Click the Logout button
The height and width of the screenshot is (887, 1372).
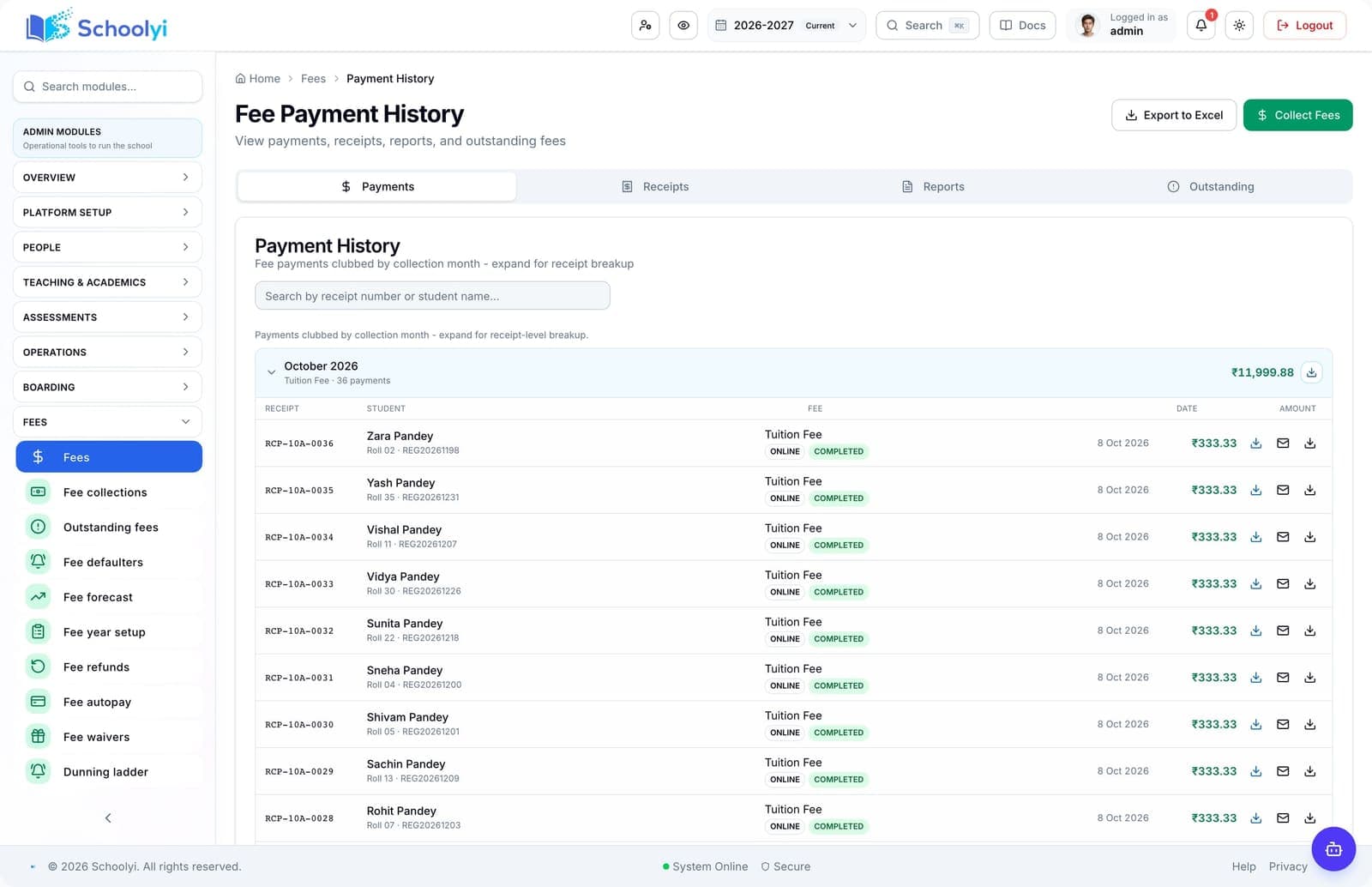[x=1305, y=26]
